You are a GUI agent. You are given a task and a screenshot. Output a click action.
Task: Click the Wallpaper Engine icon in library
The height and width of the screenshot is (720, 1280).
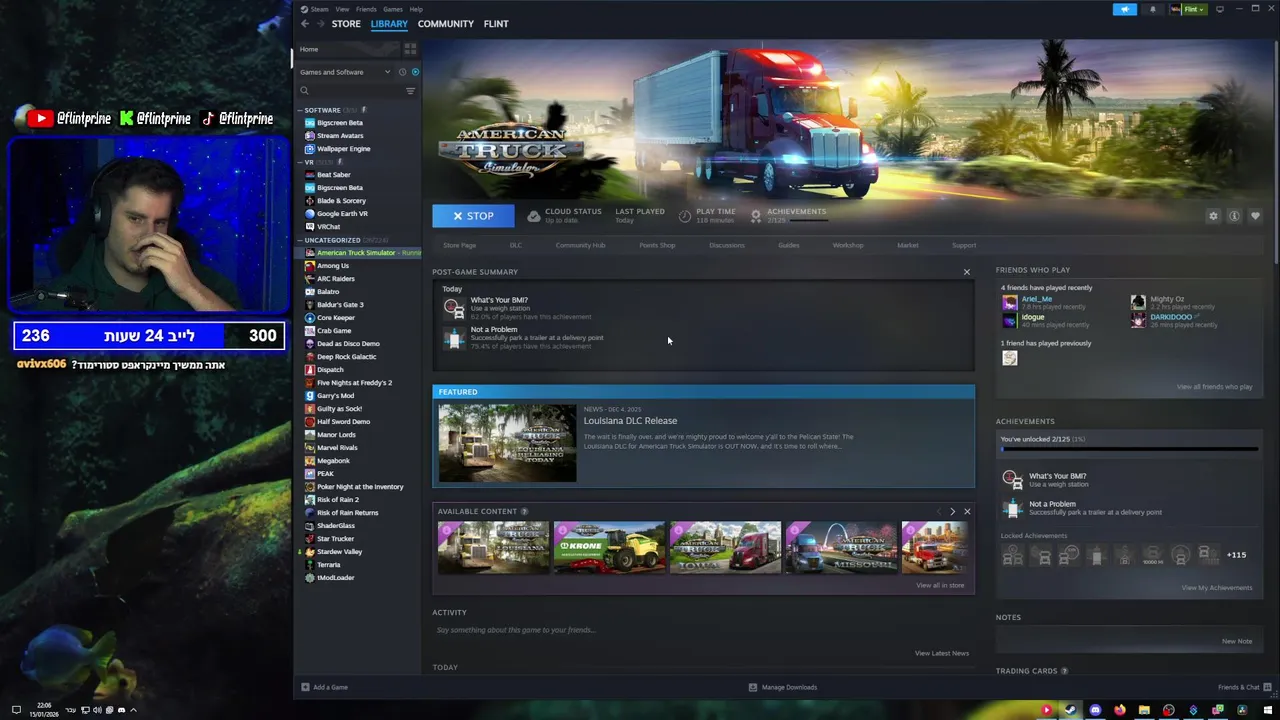(310, 149)
